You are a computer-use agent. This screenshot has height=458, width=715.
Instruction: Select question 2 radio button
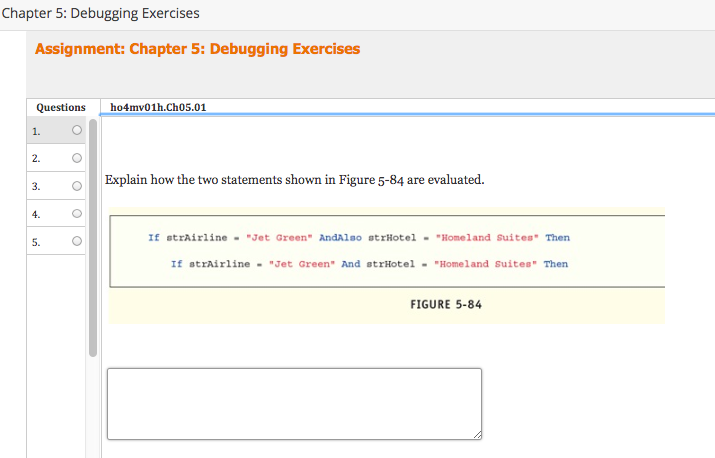(x=77, y=158)
